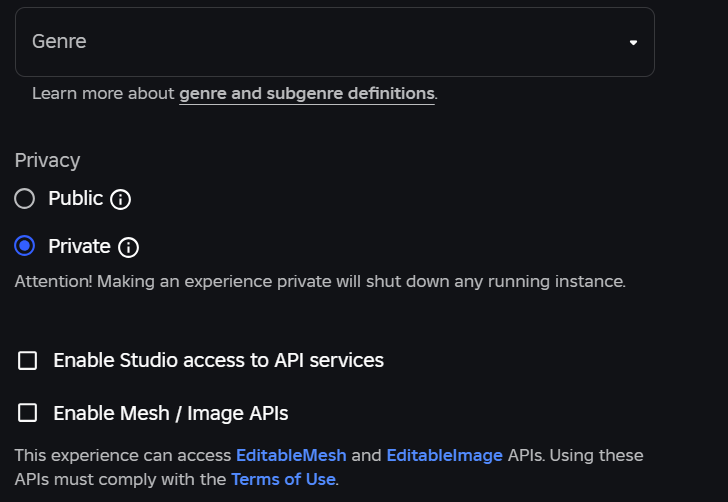Click the 'Private' option label text
The image size is (728, 502).
[79, 246]
